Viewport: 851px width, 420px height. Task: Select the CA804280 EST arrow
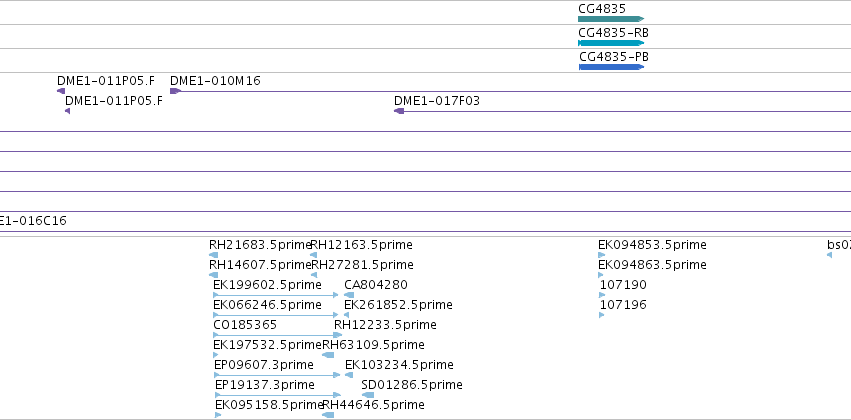pyautogui.click(x=349, y=295)
